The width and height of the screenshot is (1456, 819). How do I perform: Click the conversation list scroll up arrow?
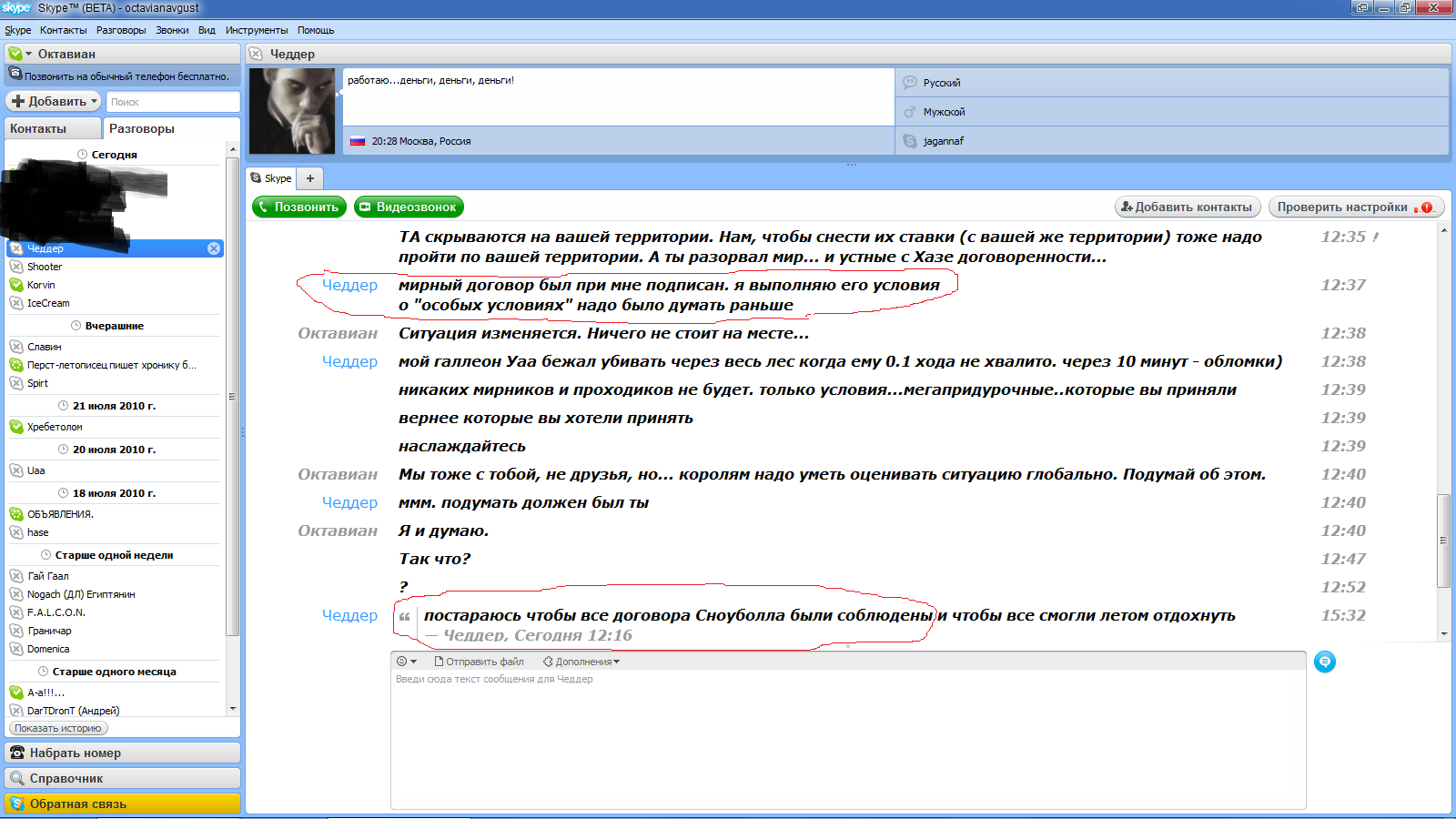click(x=233, y=149)
